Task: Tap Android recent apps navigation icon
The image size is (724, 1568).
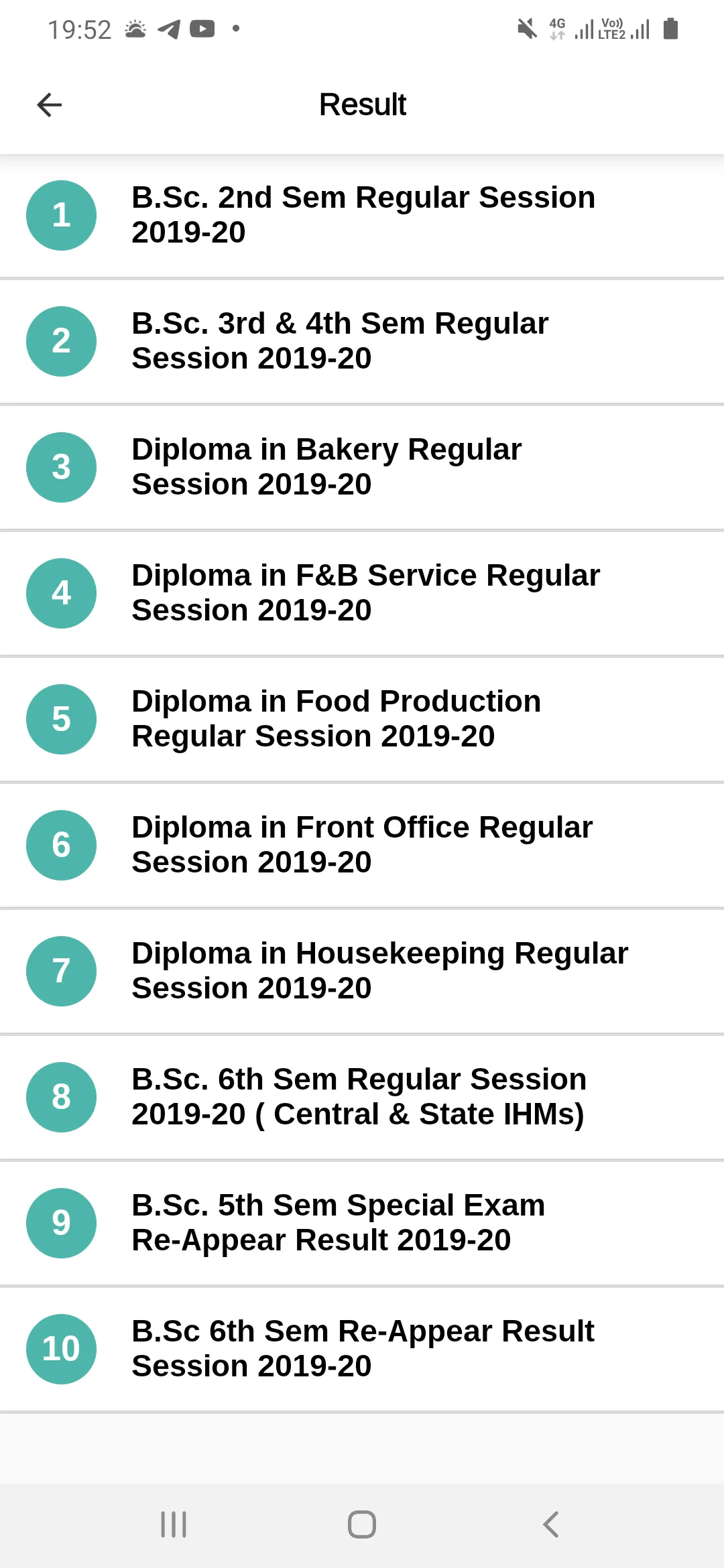Action: pyautogui.click(x=174, y=1524)
